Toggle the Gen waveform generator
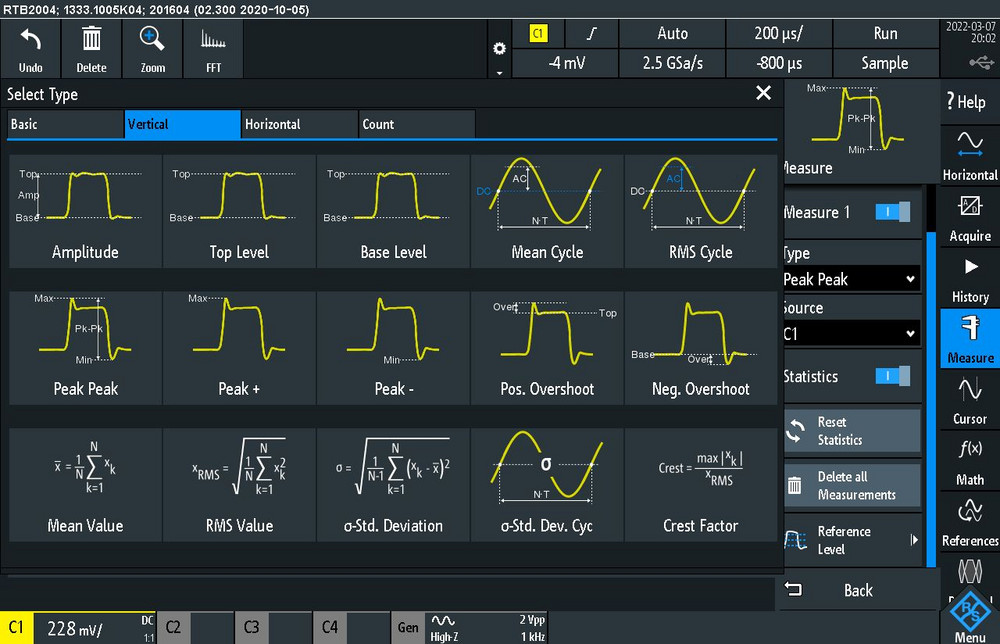This screenshot has width=1000, height=644. 408,628
